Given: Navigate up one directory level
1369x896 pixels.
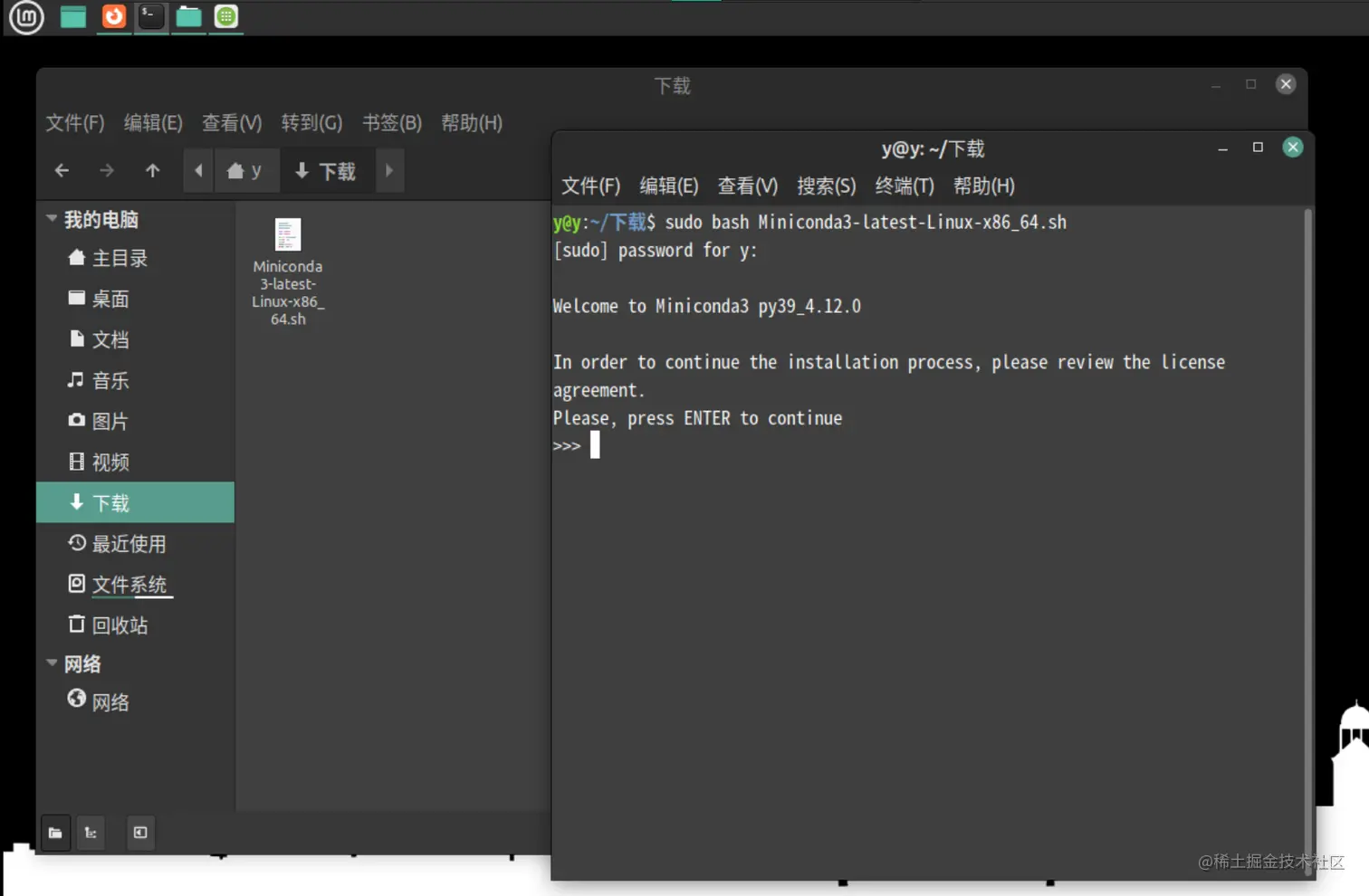Looking at the screenshot, I should coord(152,169).
